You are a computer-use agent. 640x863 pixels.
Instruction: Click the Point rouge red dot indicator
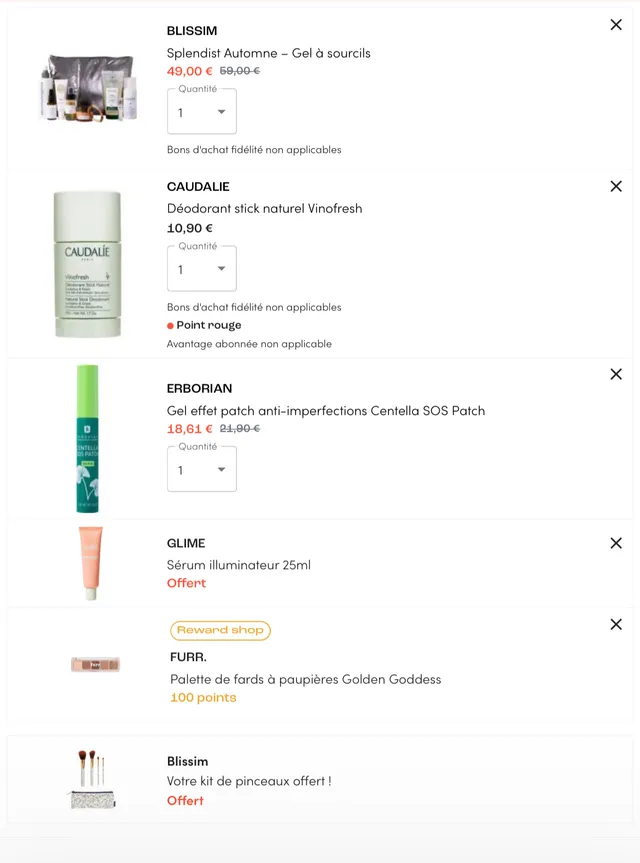[x=171, y=326]
